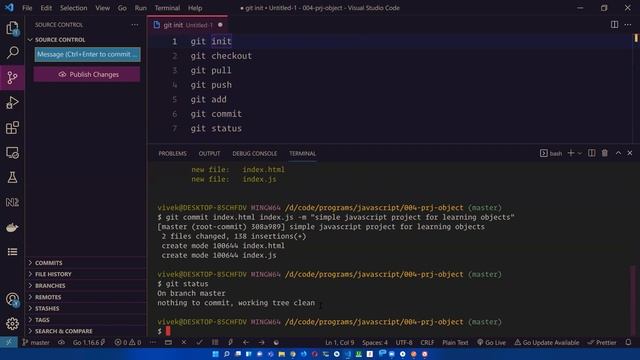Image resolution: width=640 pixels, height=360 pixels.
Task: Open notifications bell
Action: tap(629, 342)
